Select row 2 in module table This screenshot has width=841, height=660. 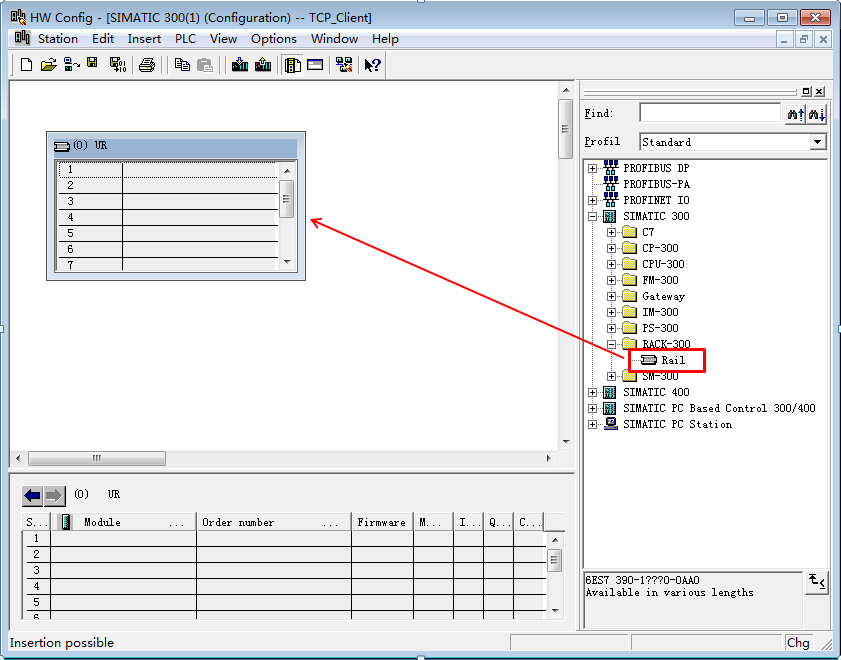pyautogui.click(x=286, y=554)
